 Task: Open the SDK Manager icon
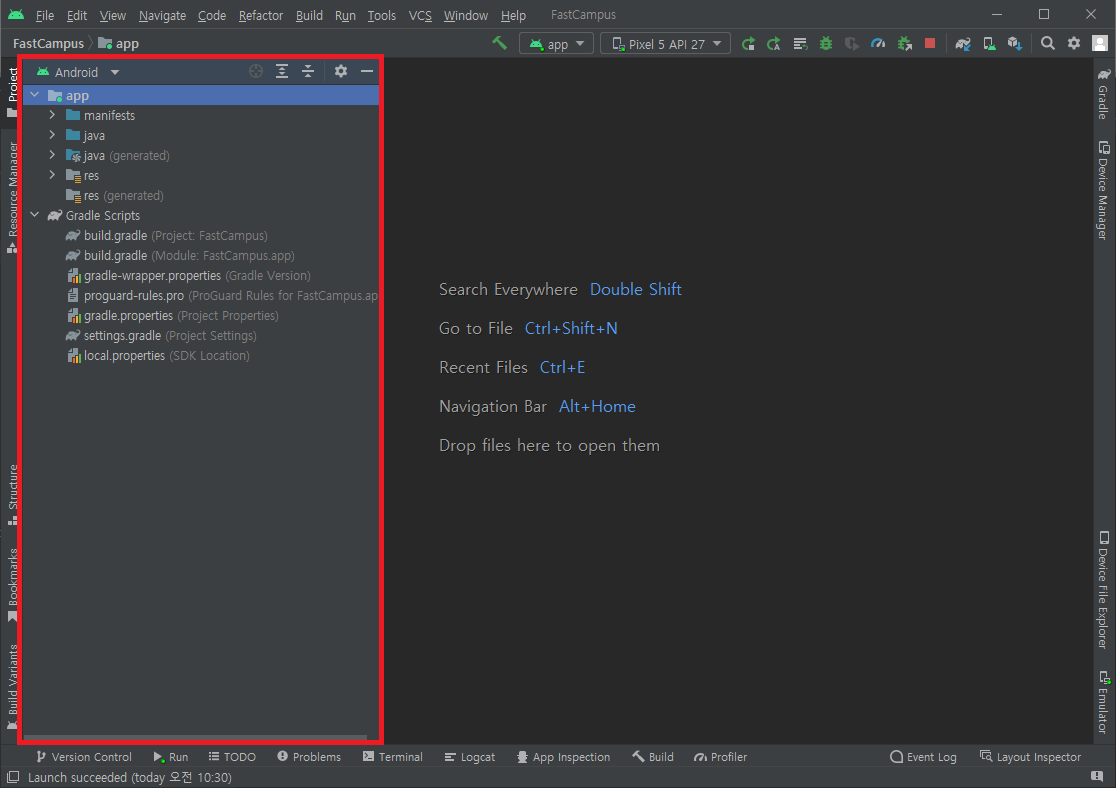click(x=1015, y=44)
